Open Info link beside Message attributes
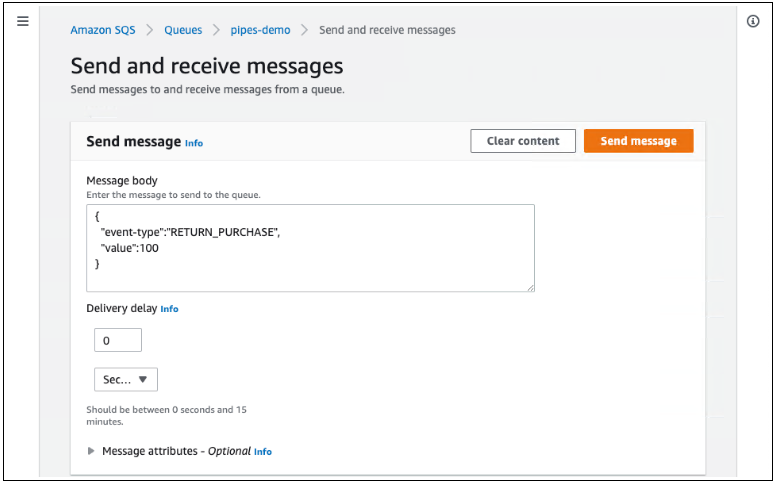 click(x=263, y=452)
